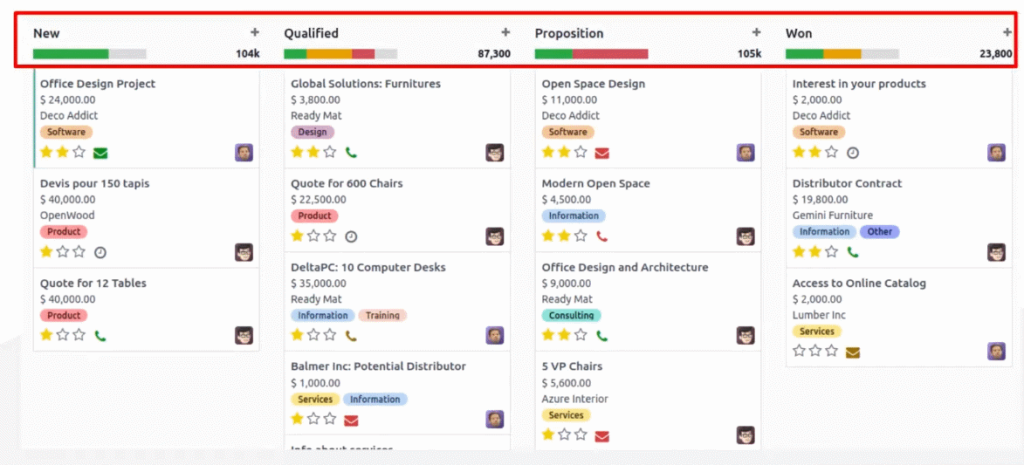Click the plus icon in Proposition column
Image resolution: width=1024 pixels, height=465 pixels.
756,32
